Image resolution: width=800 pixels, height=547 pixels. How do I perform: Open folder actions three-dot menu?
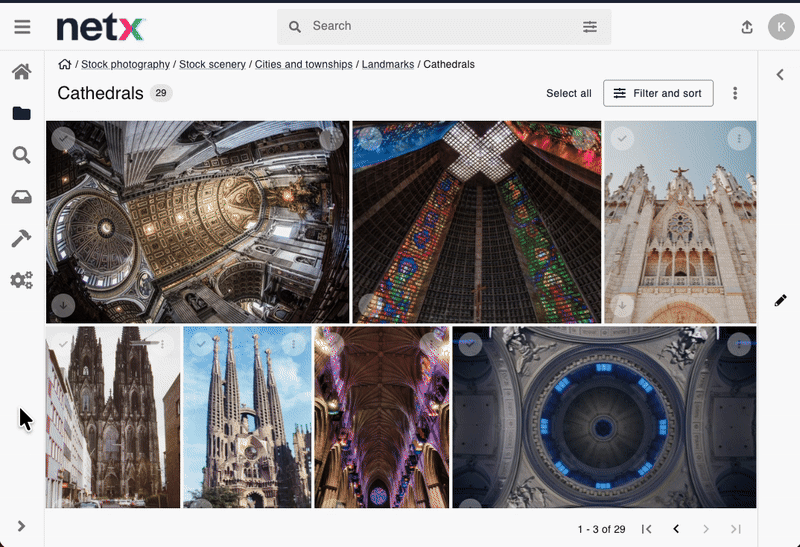coord(735,93)
